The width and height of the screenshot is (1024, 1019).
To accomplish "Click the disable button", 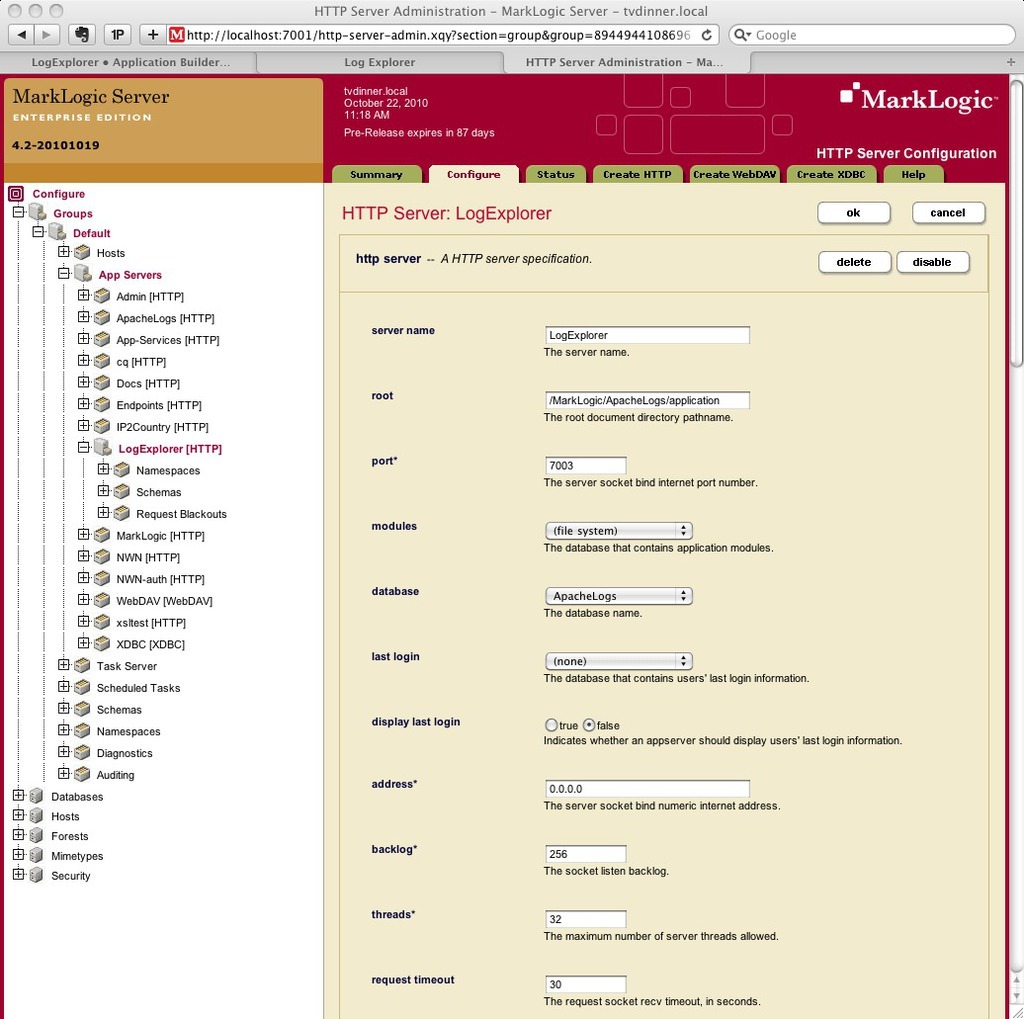I will (x=933, y=262).
